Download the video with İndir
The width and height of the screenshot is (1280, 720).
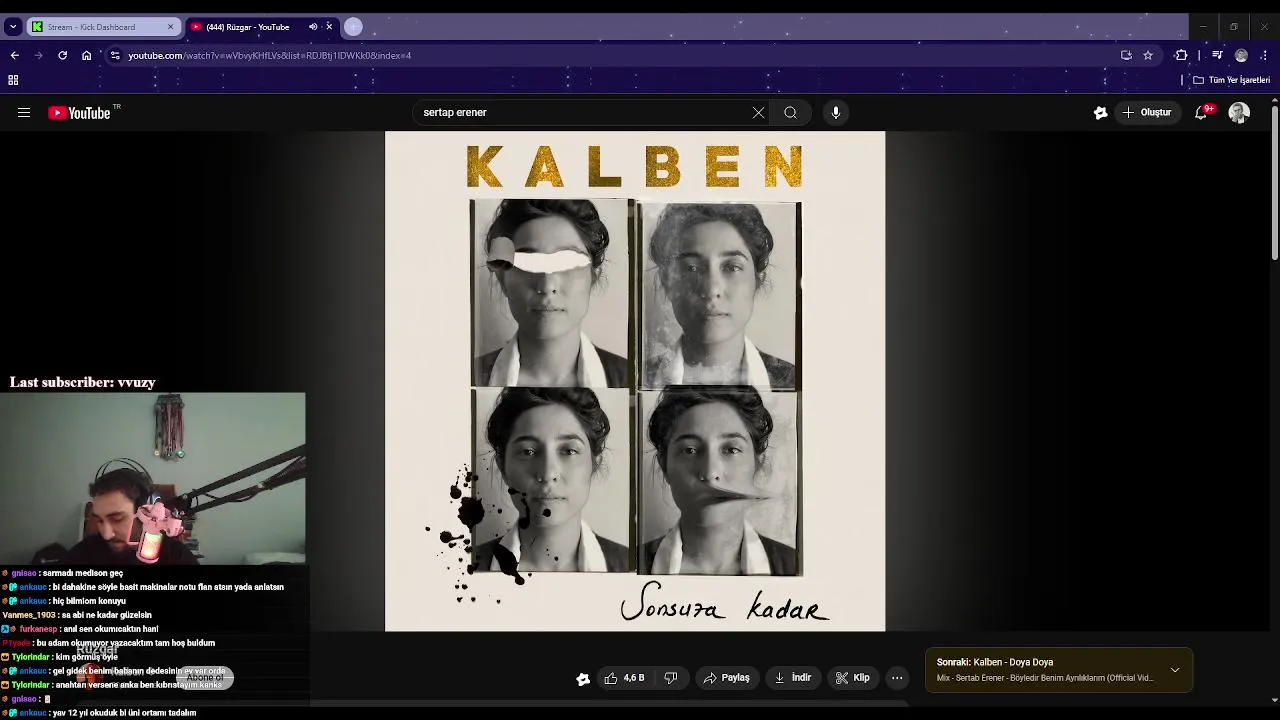[793, 678]
